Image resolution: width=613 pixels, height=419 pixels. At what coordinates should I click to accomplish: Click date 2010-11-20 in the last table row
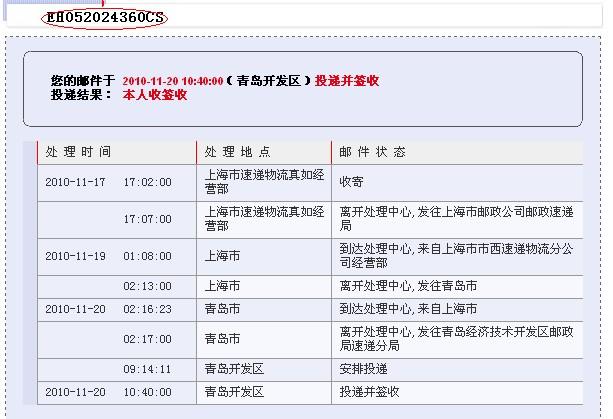click(75, 392)
